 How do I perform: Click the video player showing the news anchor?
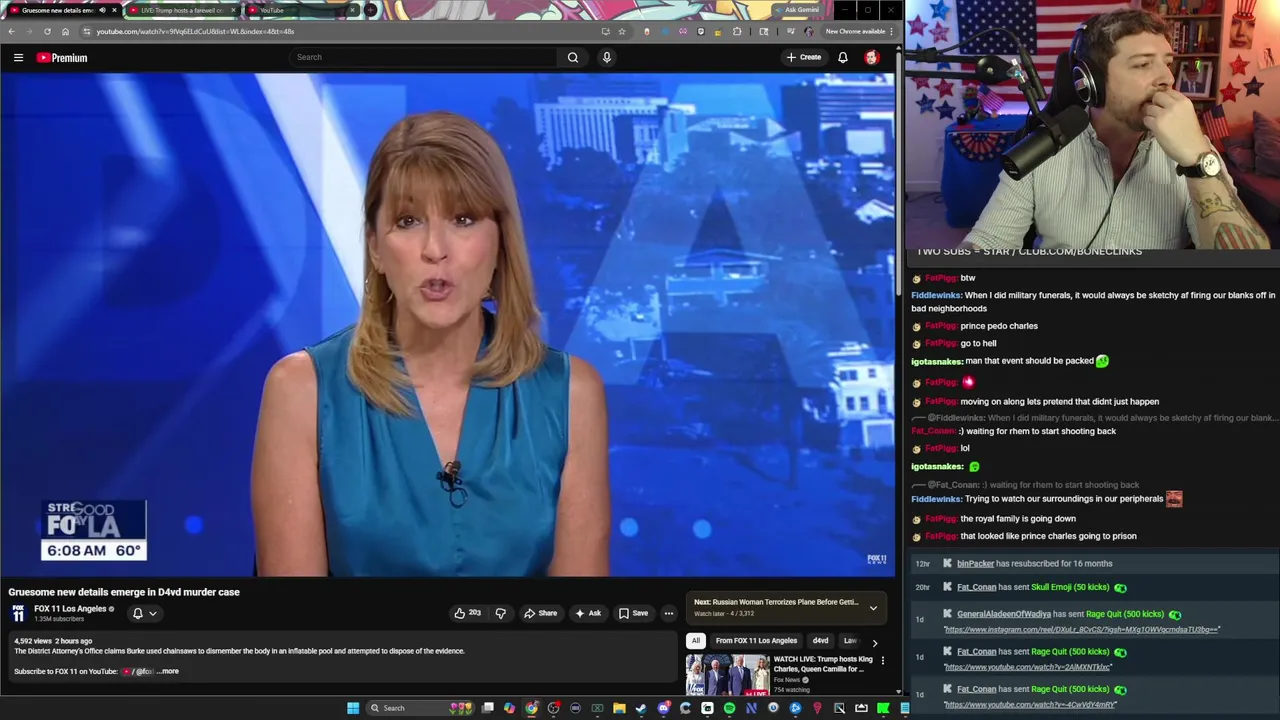pyautogui.click(x=448, y=325)
